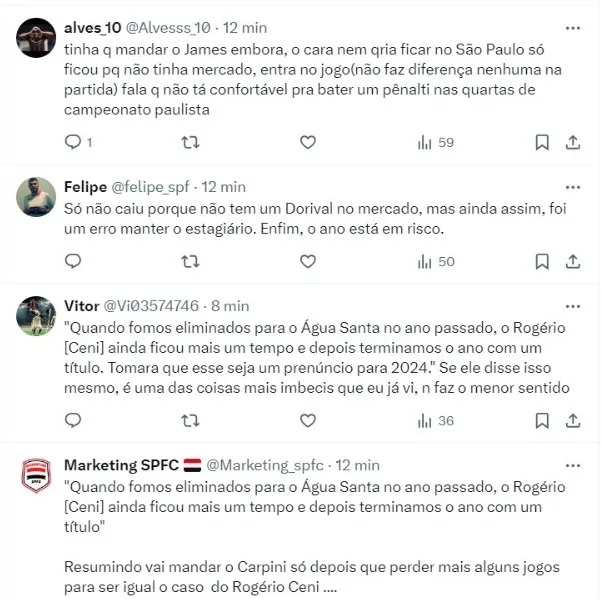Open more options on Felipe's tweet
Viewport: 604px width, 599px height.
click(573, 187)
